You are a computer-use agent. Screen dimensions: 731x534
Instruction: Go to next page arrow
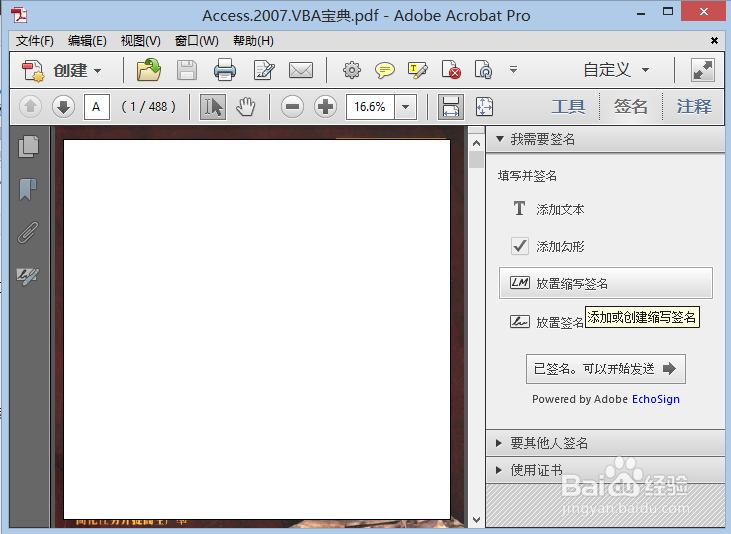point(63,107)
